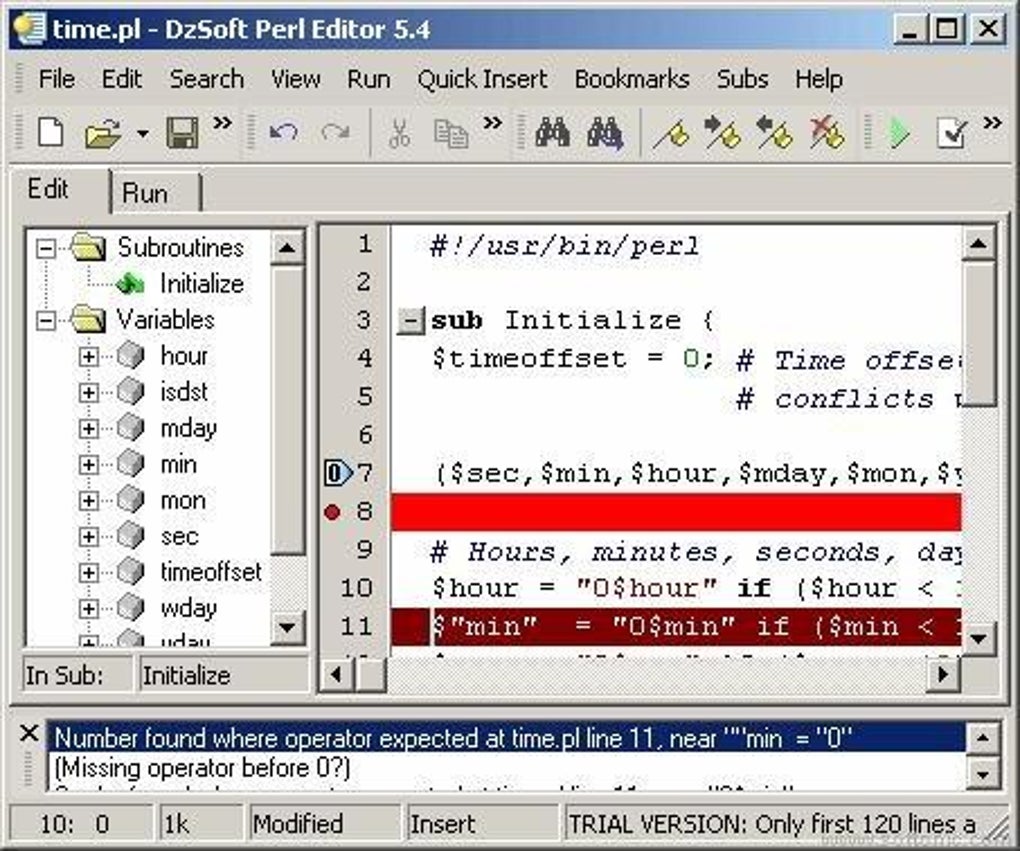Image resolution: width=1020 pixels, height=851 pixels.
Task: Expand the isdst variable node
Action: coord(88,392)
